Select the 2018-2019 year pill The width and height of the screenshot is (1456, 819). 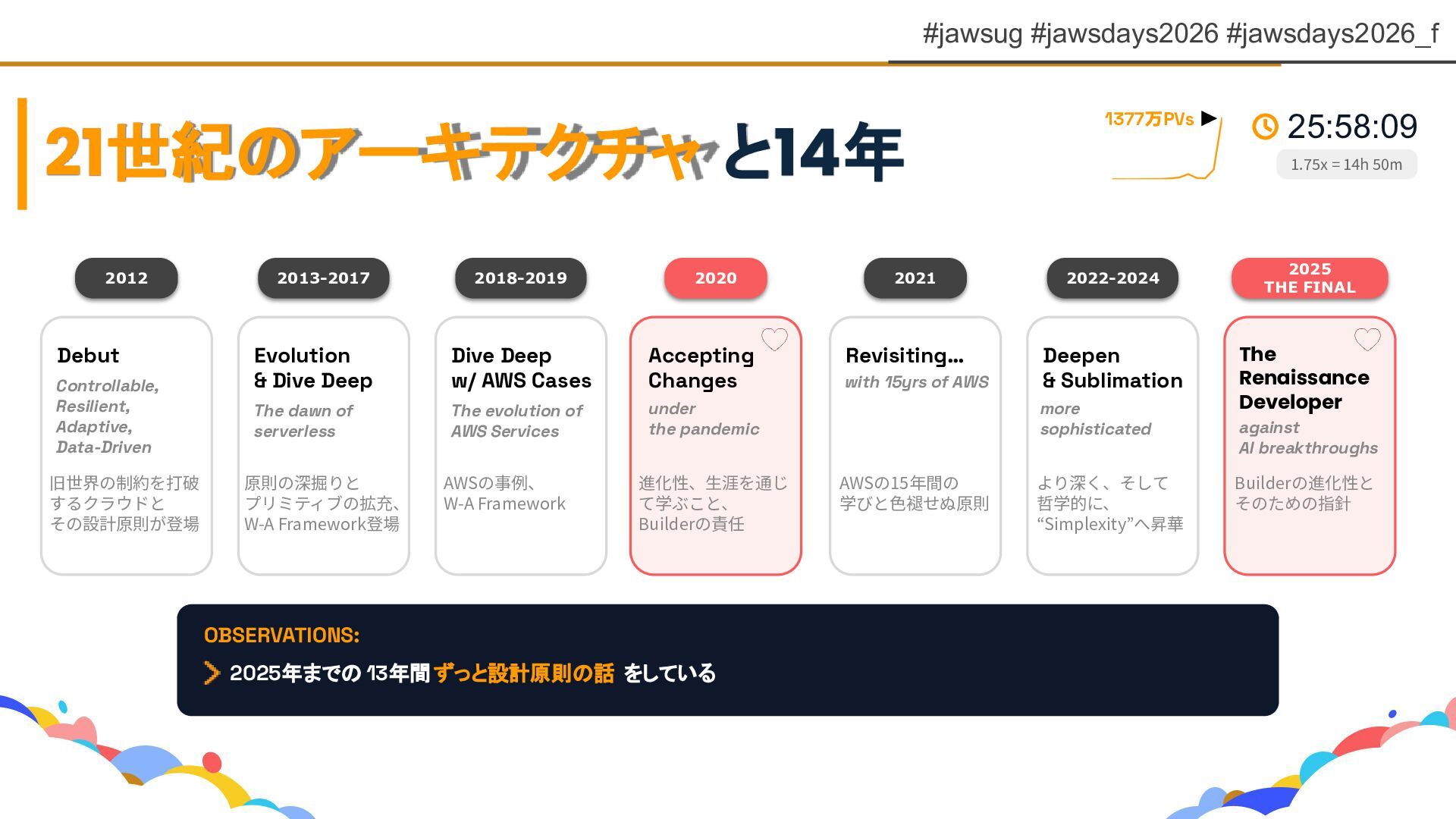click(x=520, y=278)
